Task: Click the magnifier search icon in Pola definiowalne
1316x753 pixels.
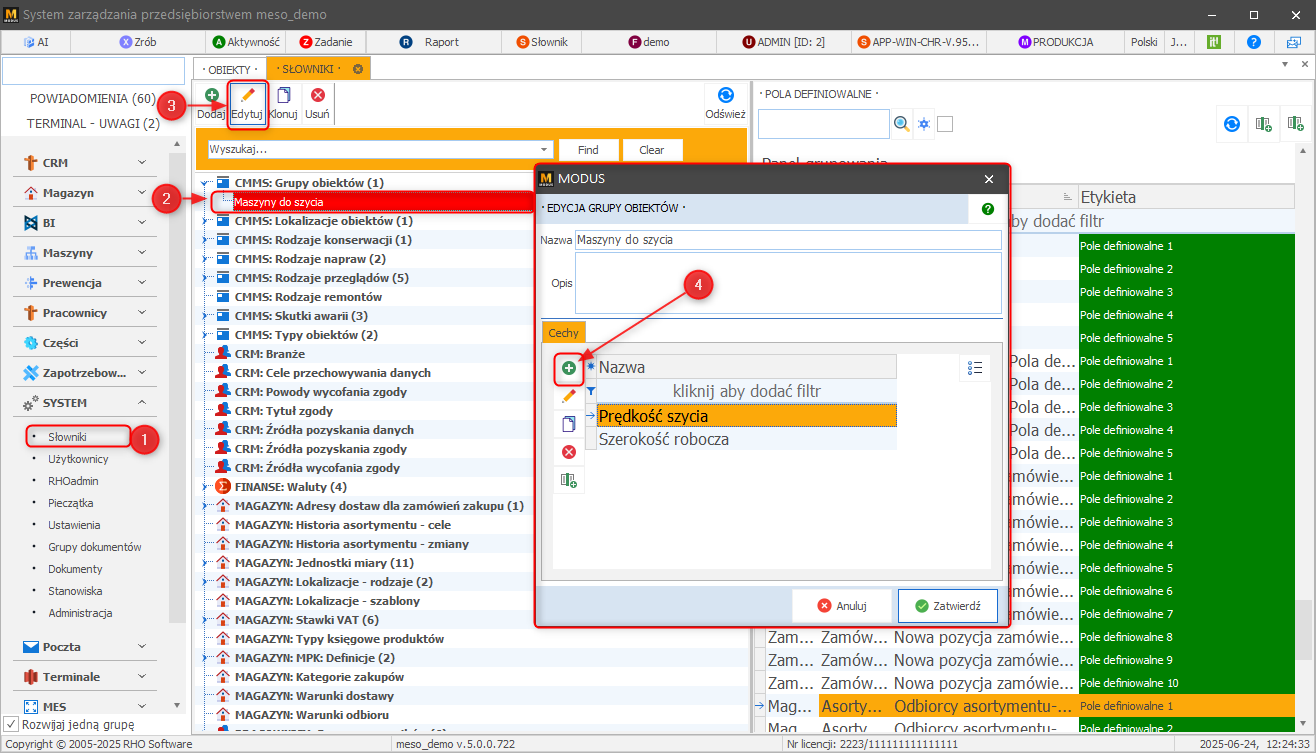Action: 902,124
